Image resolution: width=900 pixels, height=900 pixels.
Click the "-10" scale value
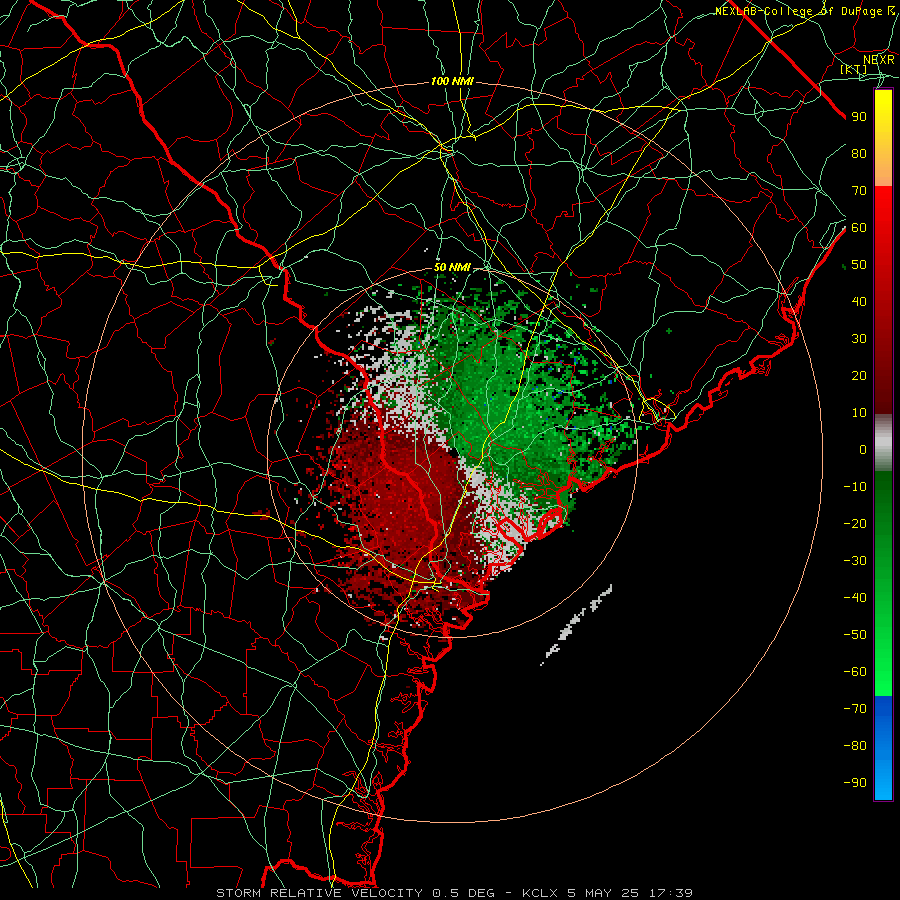(855, 487)
